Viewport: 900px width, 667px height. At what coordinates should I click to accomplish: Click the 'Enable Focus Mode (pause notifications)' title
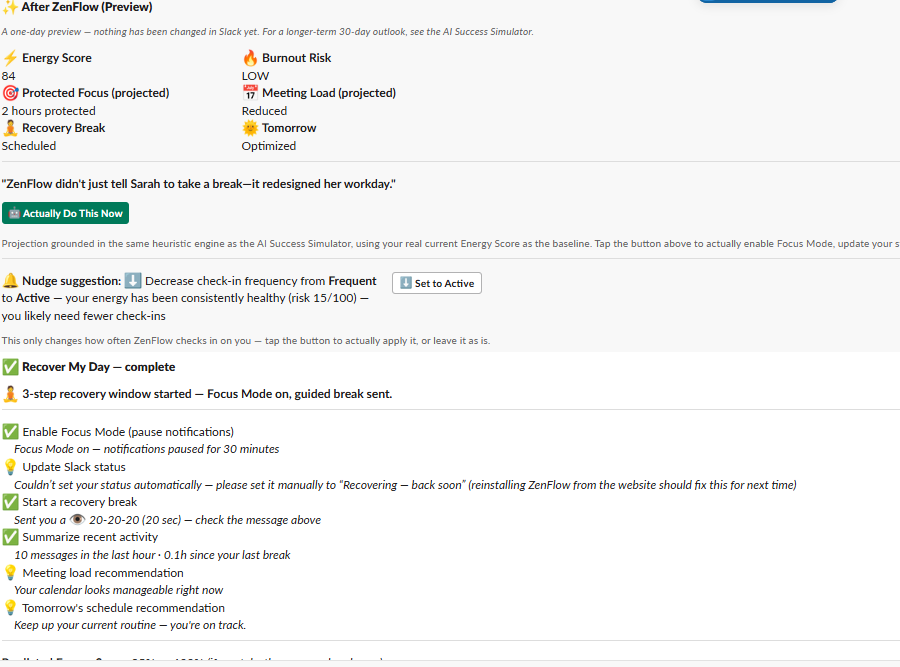(128, 432)
